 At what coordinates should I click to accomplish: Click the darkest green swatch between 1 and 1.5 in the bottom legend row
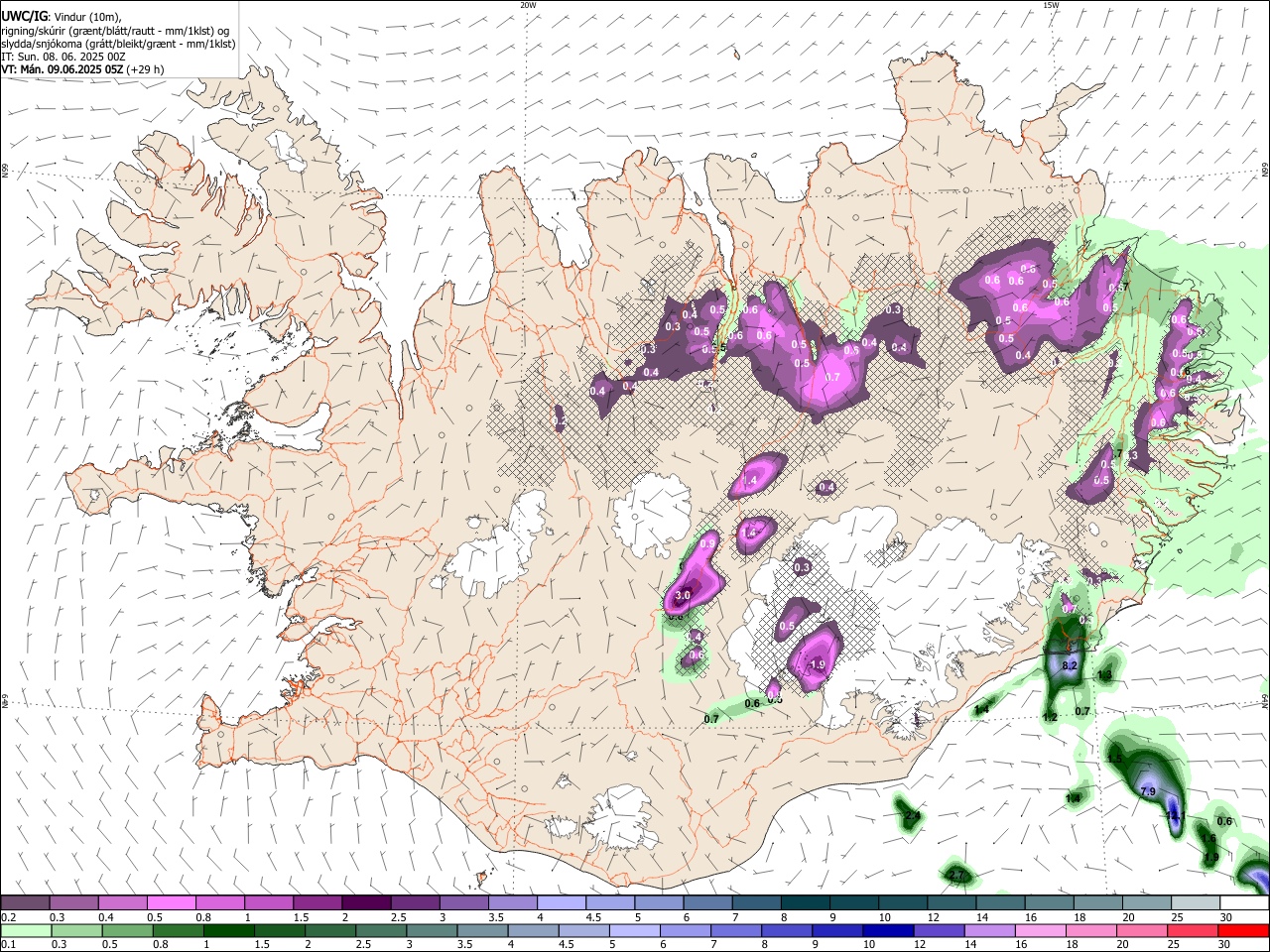228,930
